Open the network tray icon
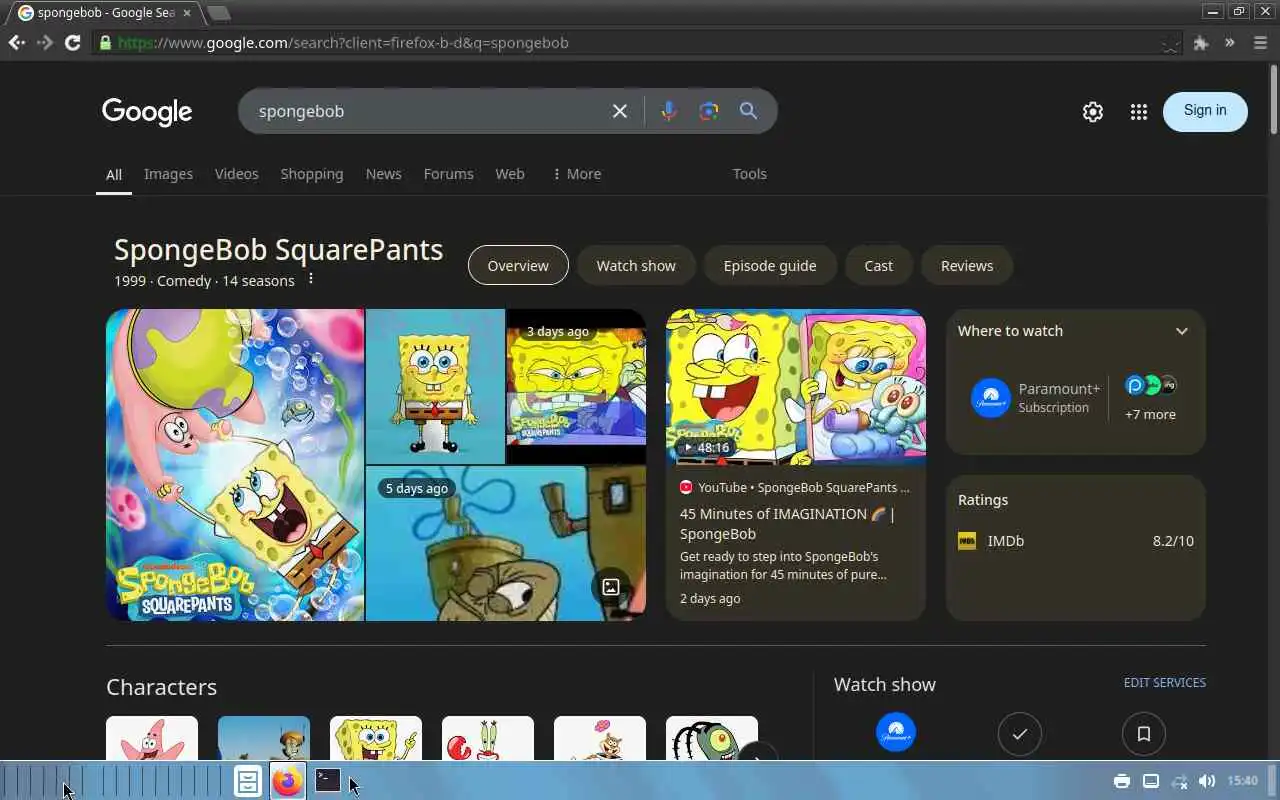Image resolution: width=1280 pixels, height=800 pixels. [x=1179, y=781]
